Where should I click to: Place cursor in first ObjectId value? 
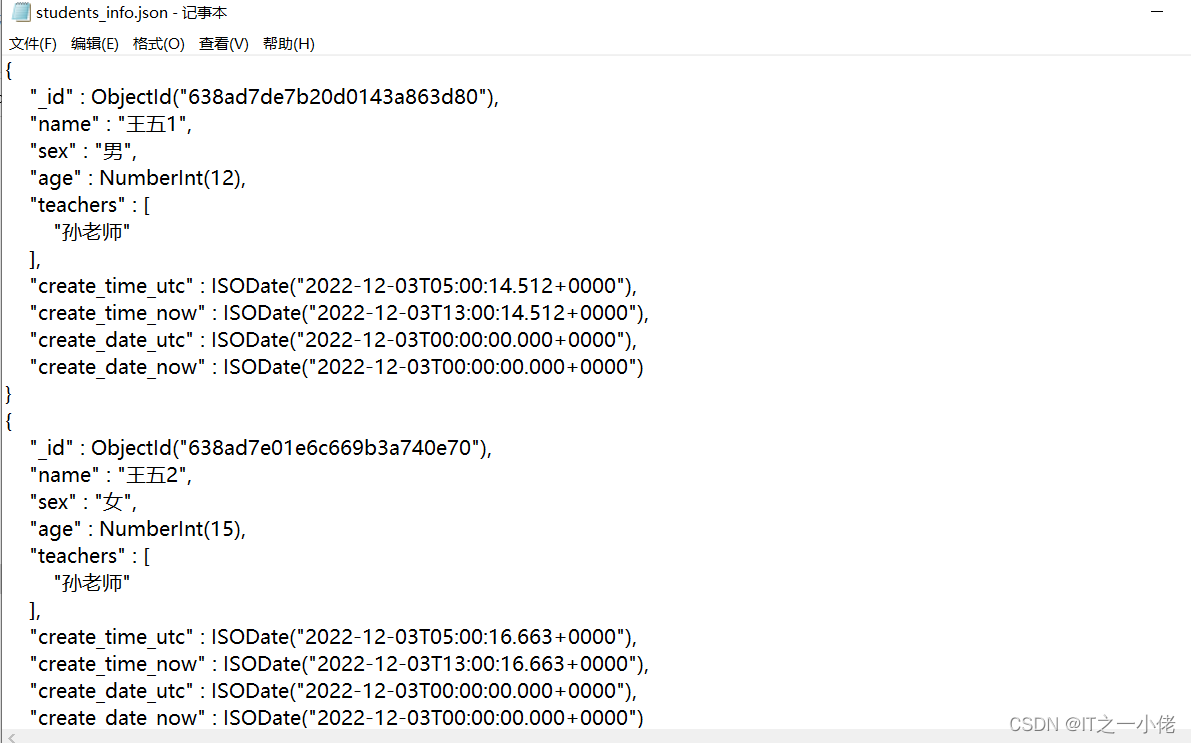coord(333,97)
